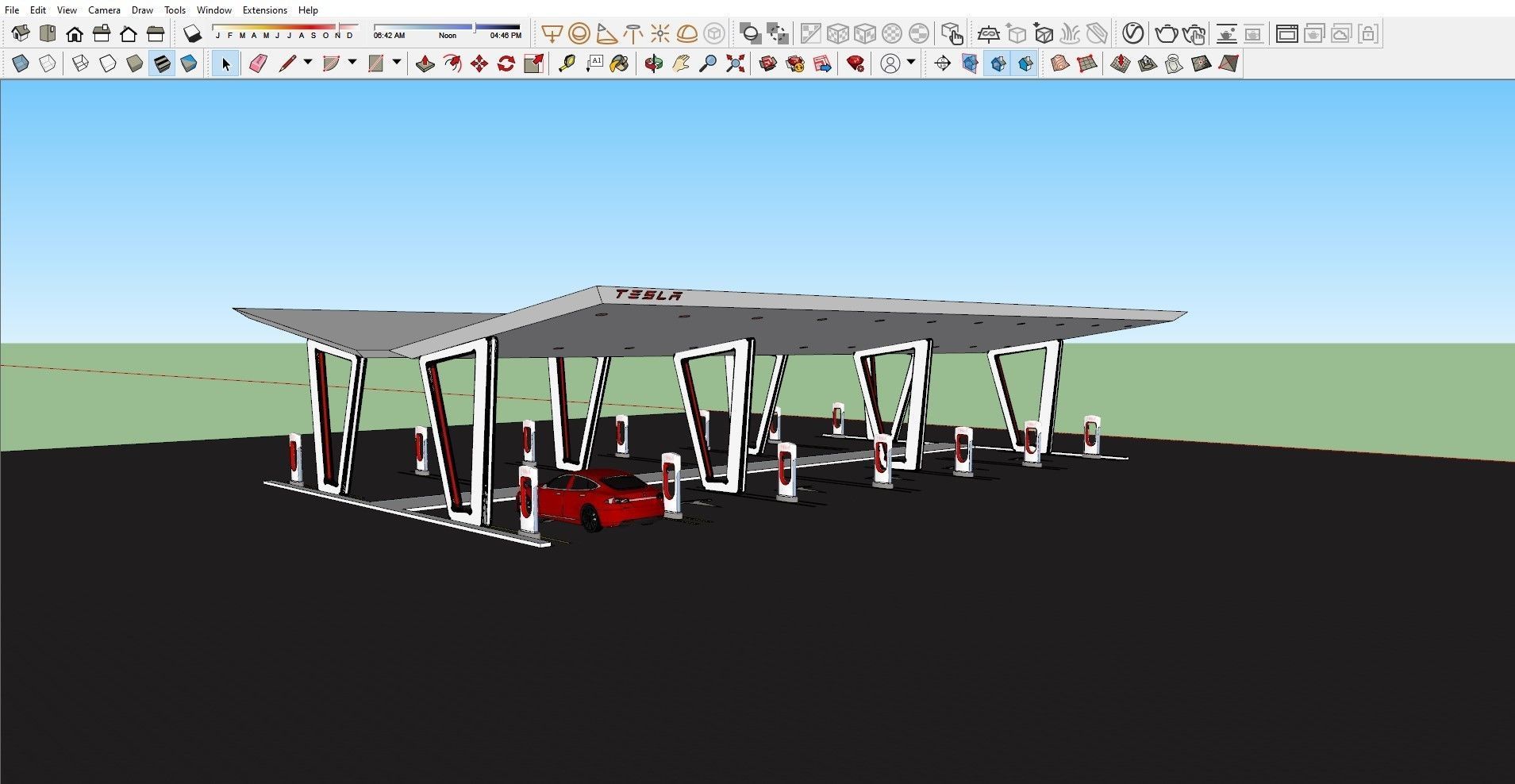This screenshot has height=784, width=1515.
Task: Select the Iso view icon
Action: 21,33
